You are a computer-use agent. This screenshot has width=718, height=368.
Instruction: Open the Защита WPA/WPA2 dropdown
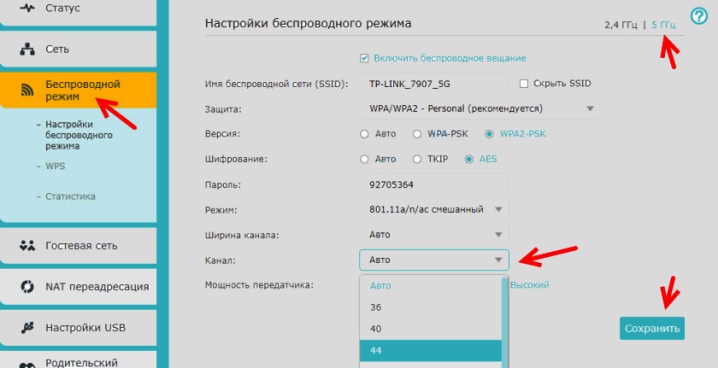click(479, 109)
